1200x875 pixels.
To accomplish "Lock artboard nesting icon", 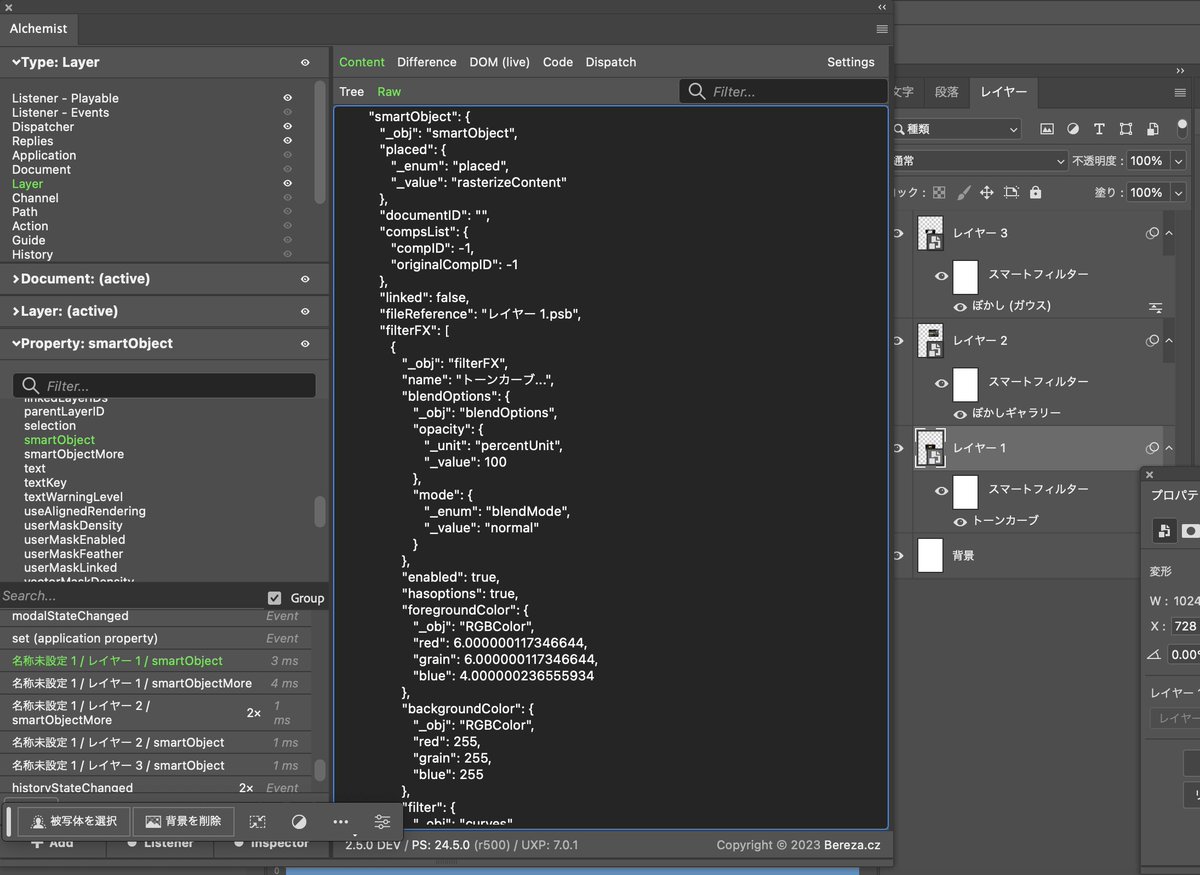I will coord(1011,192).
